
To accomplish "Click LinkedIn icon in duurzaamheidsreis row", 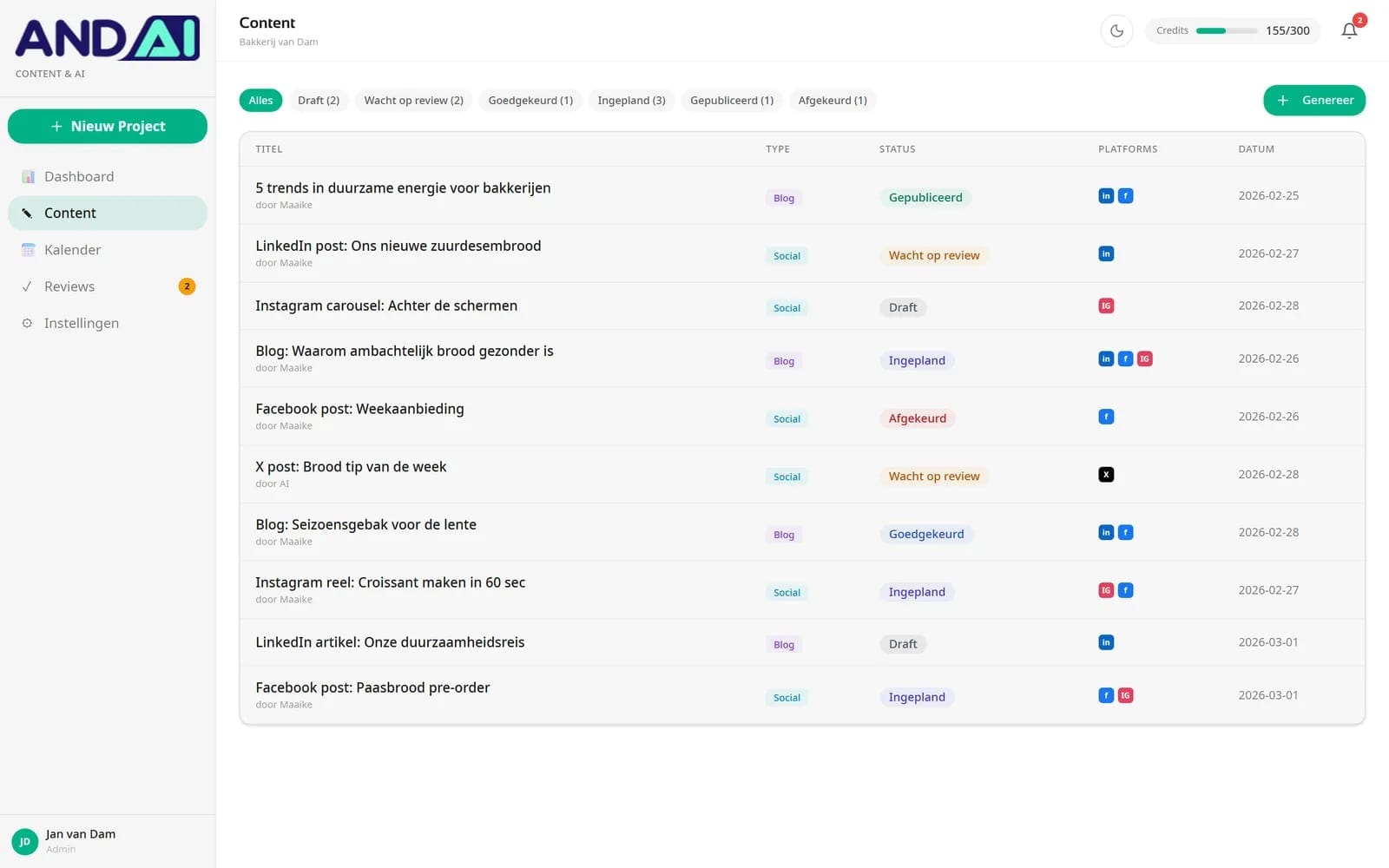I will (1106, 643).
